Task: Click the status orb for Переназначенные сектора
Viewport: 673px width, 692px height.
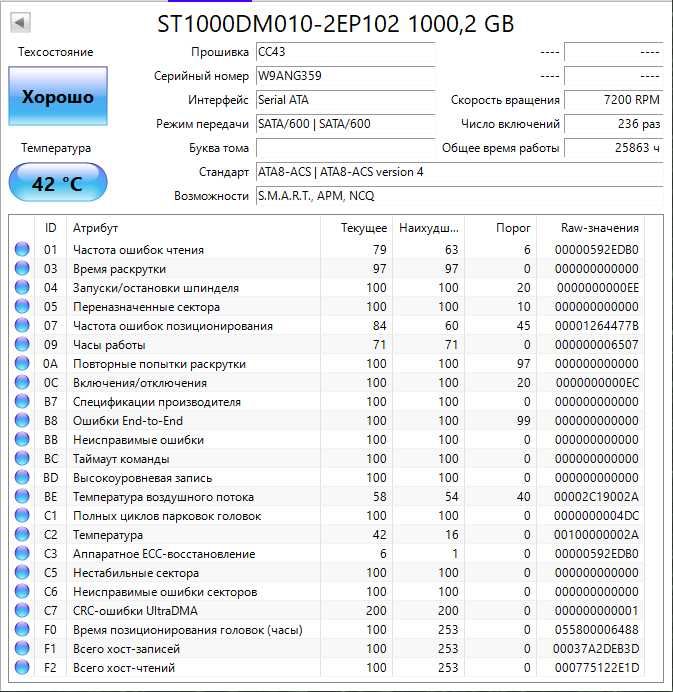Action: 22,306
